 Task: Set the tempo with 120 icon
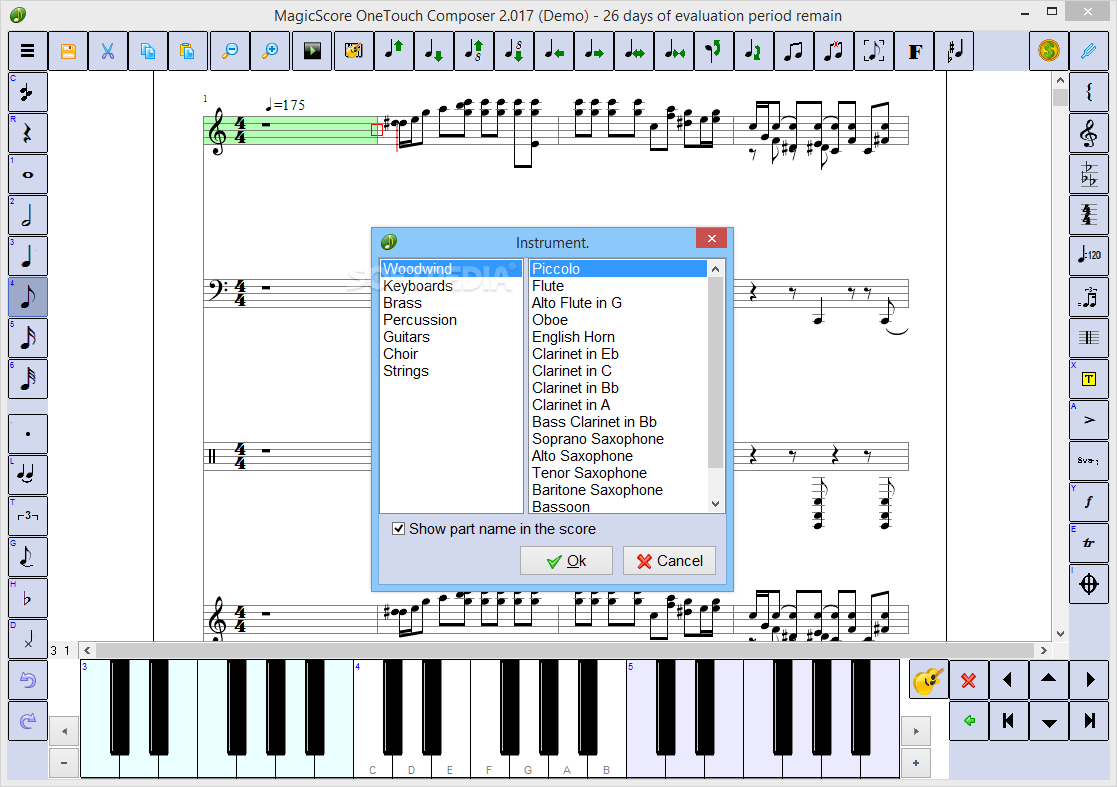(1089, 256)
